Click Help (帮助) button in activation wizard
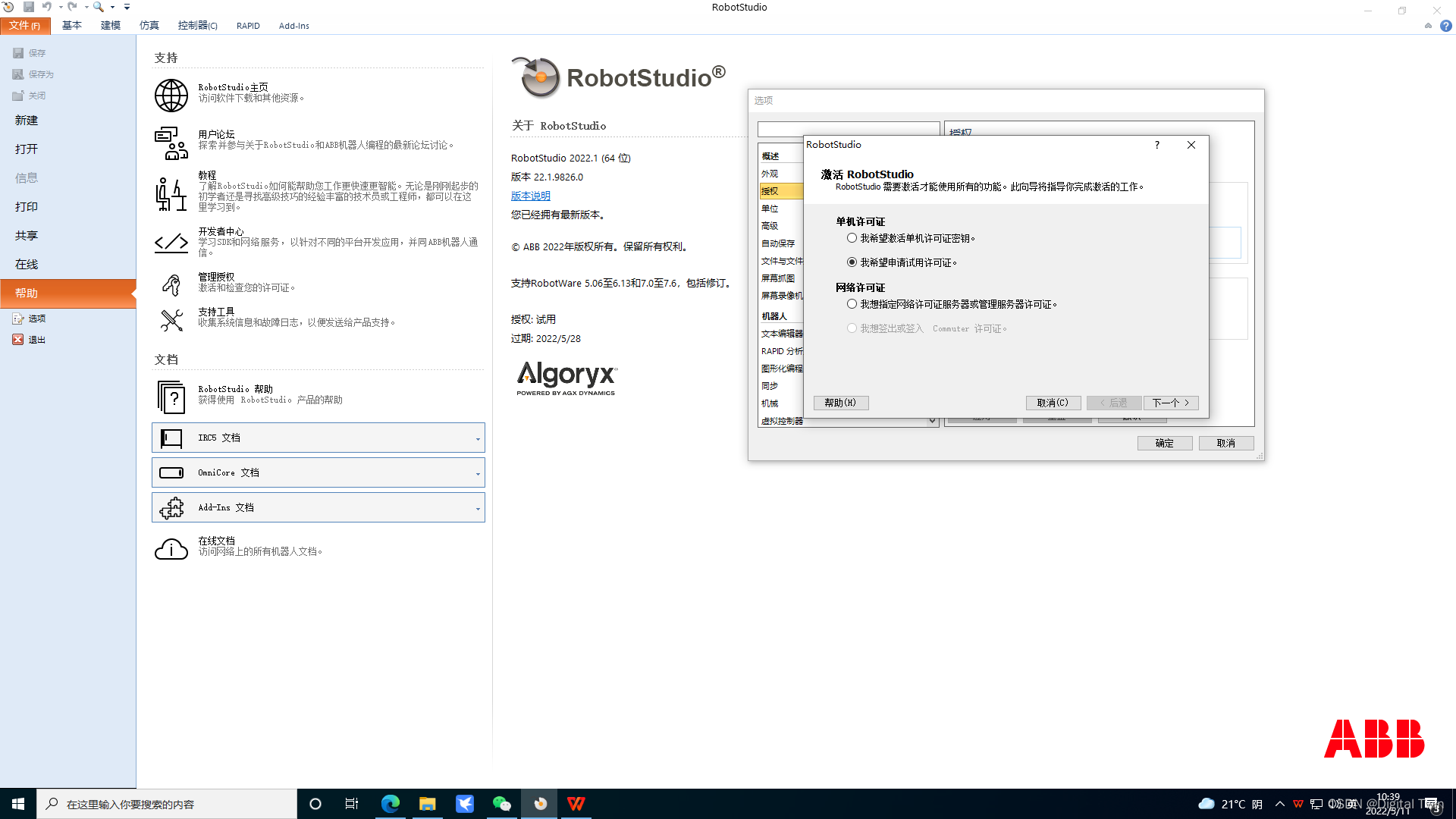1456x819 pixels. coord(841,403)
